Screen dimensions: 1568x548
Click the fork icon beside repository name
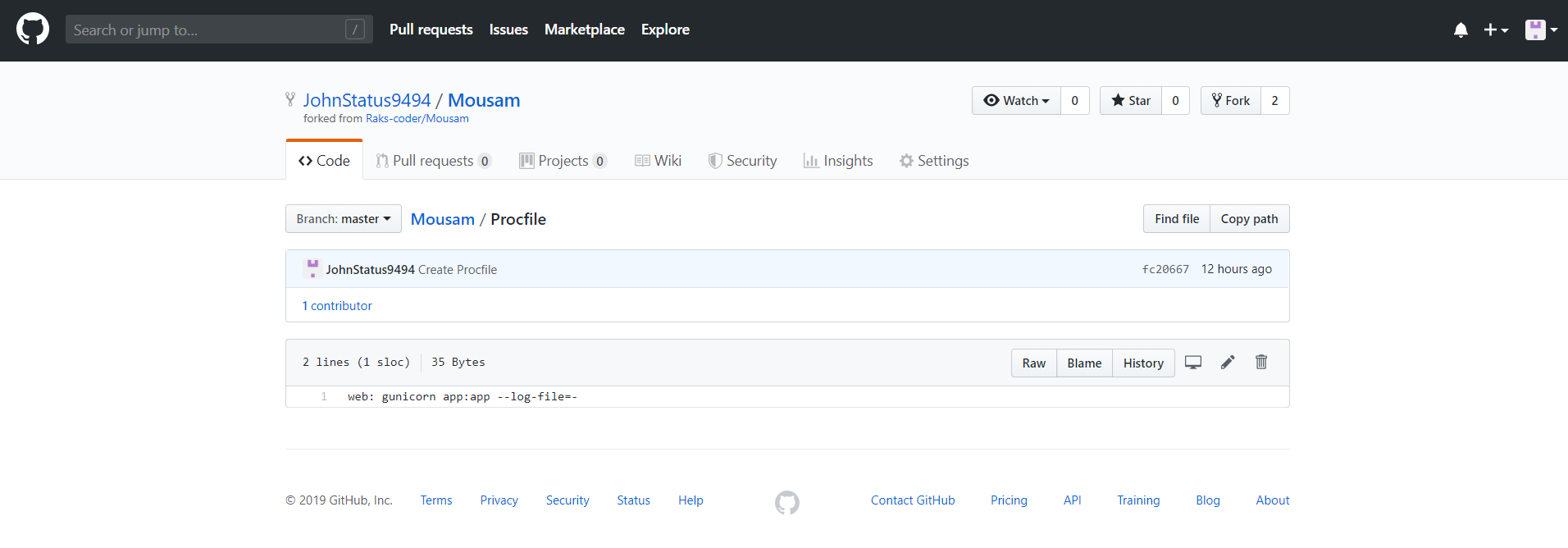290,99
